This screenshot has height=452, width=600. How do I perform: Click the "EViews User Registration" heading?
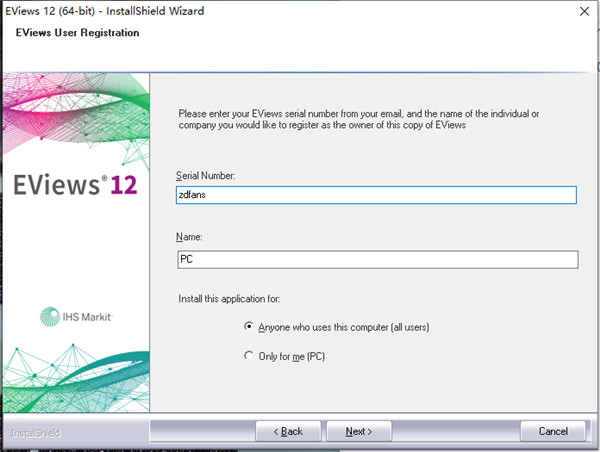[x=78, y=33]
